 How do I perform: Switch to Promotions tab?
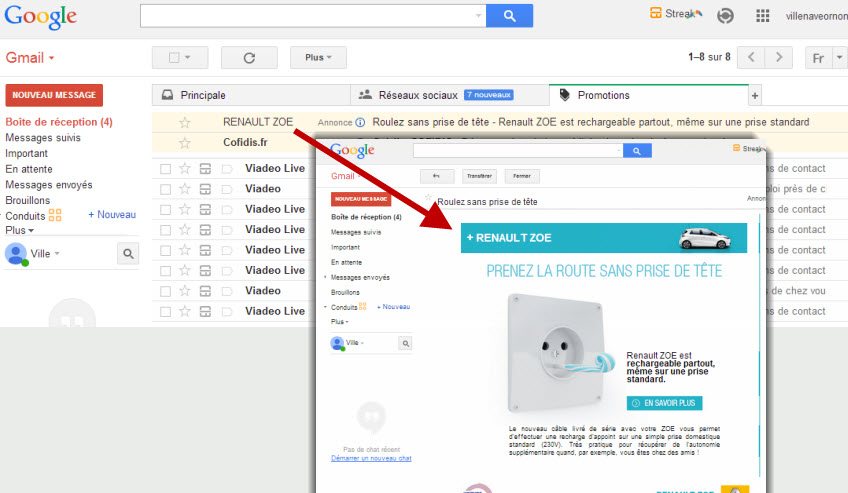649,95
